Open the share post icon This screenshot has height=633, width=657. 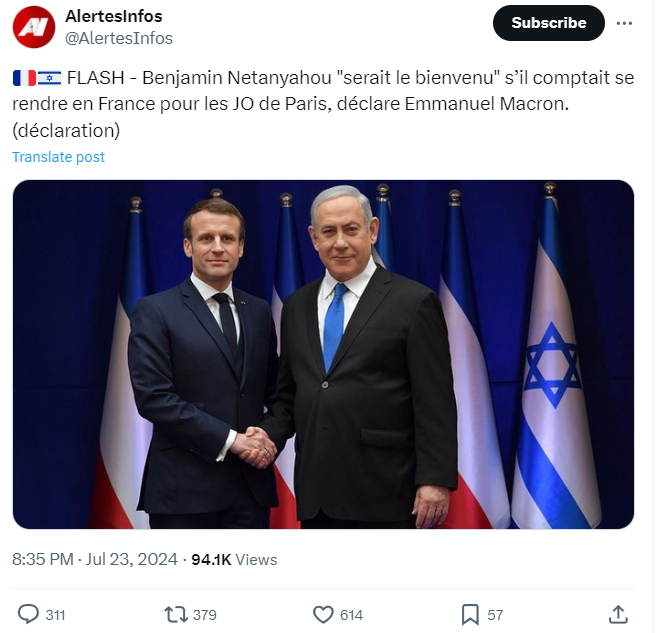click(x=618, y=614)
